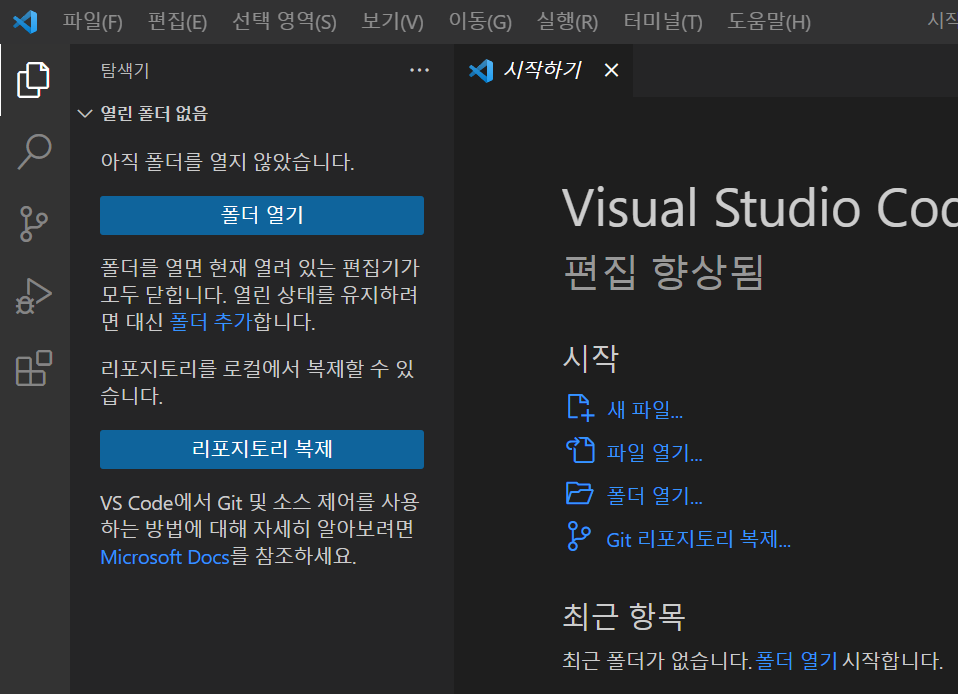This screenshot has height=694, width=958.
Task: Click the open file icon beside 파일 열기
Action: tap(580, 450)
